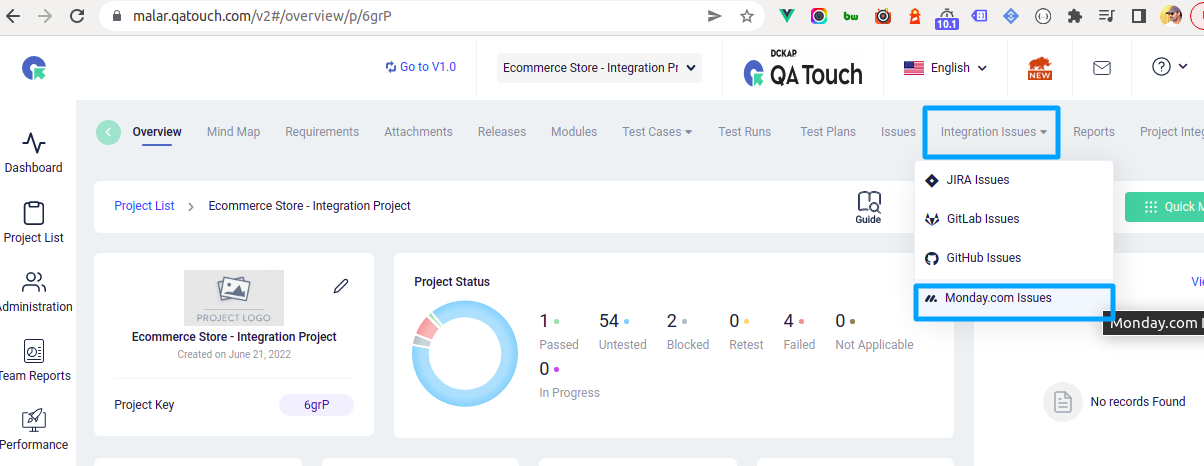Open the Requirements tab

click(x=322, y=132)
